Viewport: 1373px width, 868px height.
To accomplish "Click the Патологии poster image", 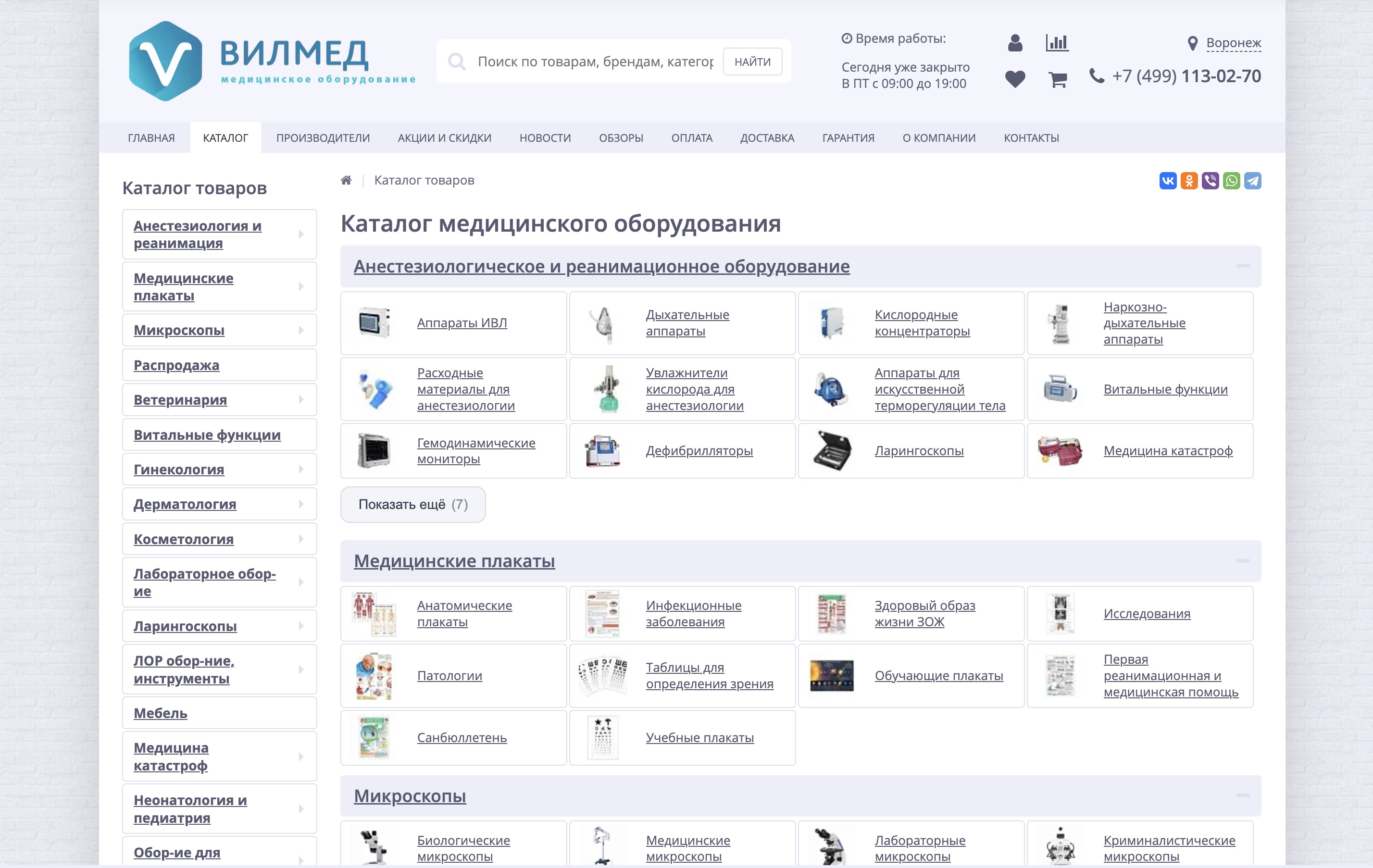I will tap(374, 675).
